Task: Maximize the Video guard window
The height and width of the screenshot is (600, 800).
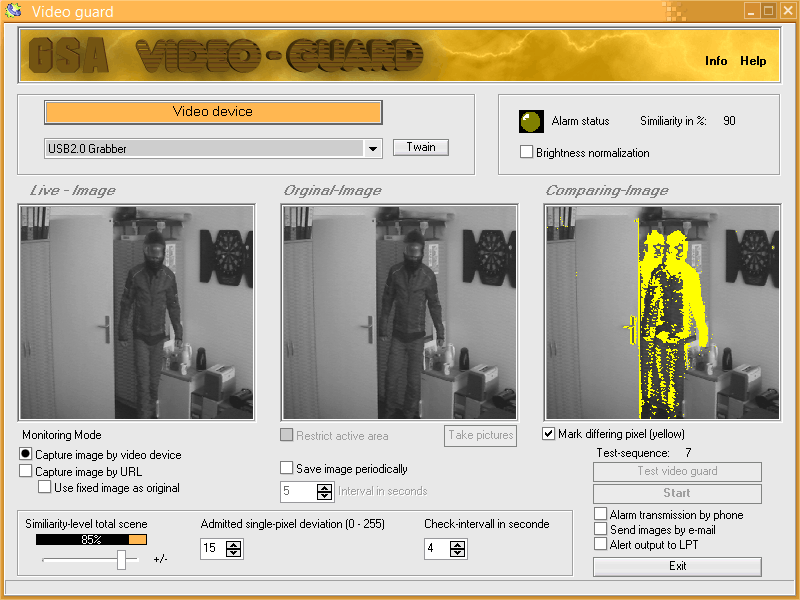Action: point(768,11)
